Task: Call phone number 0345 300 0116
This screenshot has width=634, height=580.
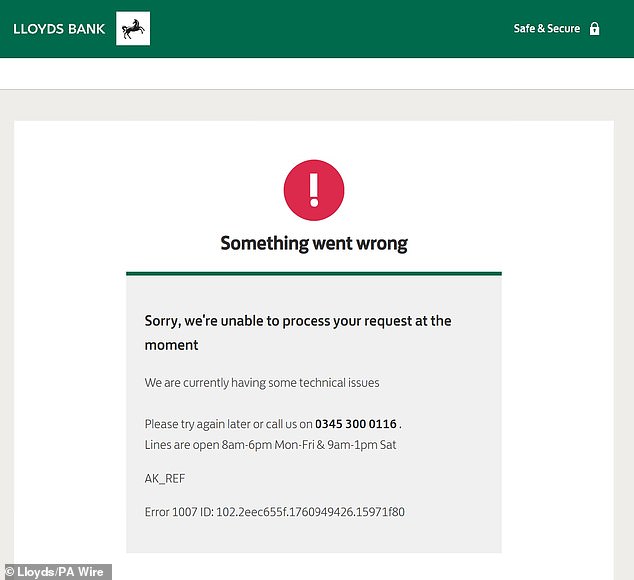Action: (355, 424)
